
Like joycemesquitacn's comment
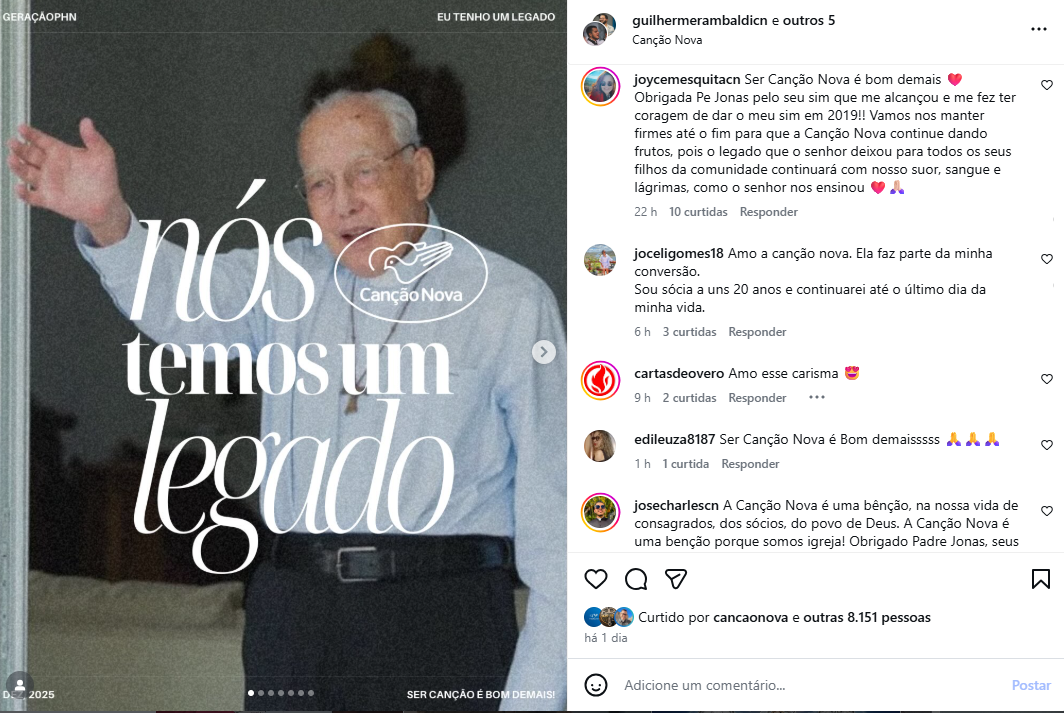pyautogui.click(x=1047, y=85)
